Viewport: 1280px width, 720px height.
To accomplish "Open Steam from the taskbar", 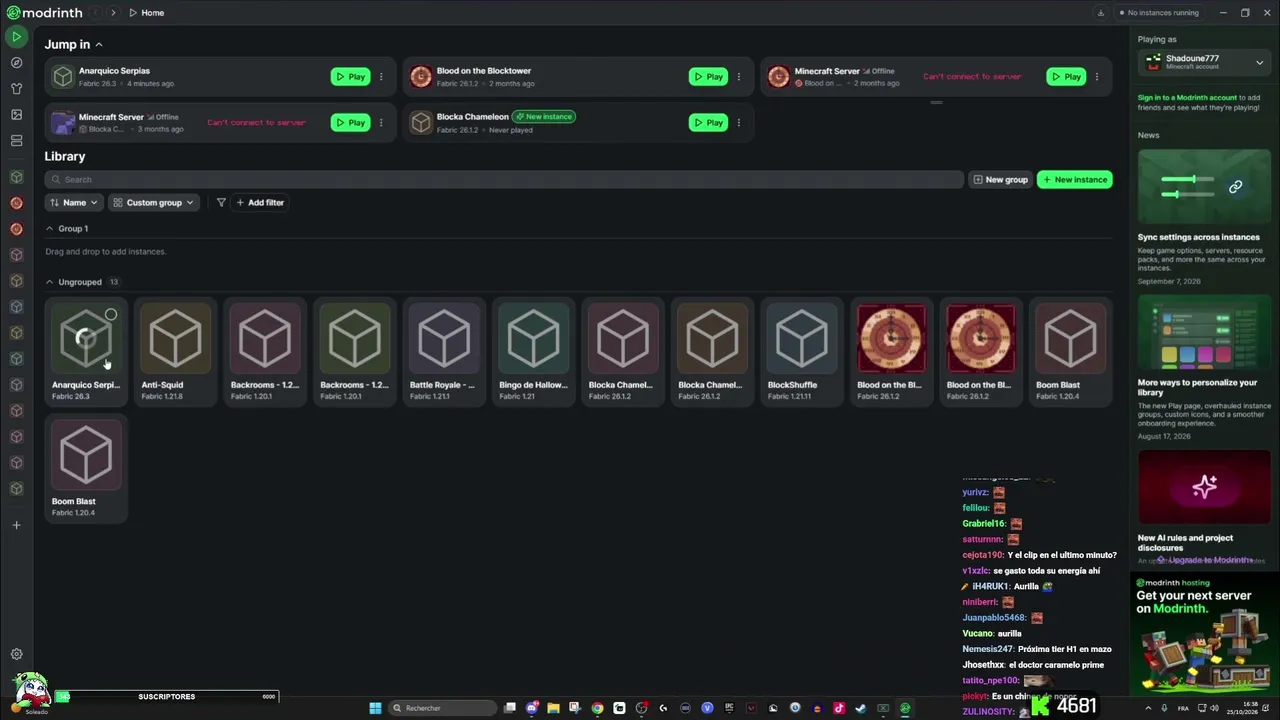I will coord(861,708).
